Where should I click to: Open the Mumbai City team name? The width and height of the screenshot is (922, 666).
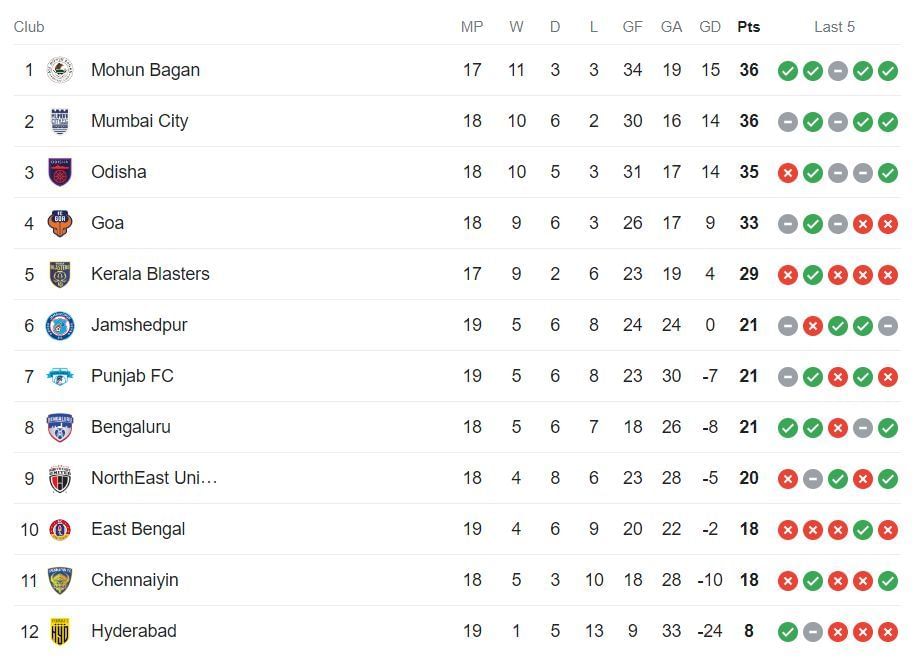pyautogui.click(x=140, y=121)
